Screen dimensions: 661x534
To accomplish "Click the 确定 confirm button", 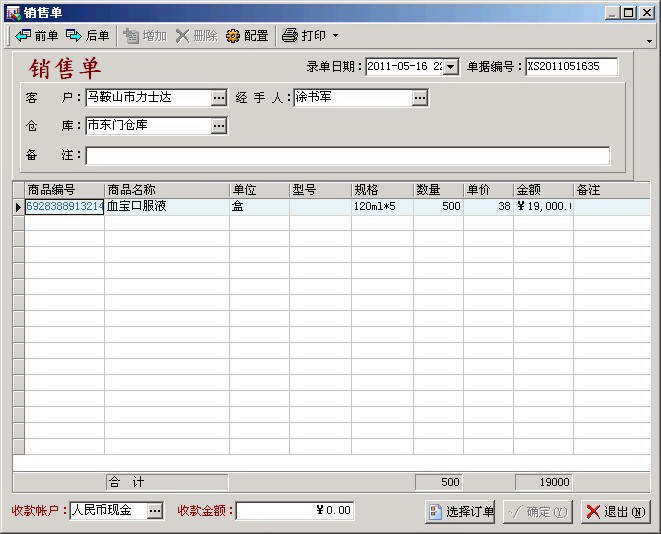I will (x=537, y=512).
